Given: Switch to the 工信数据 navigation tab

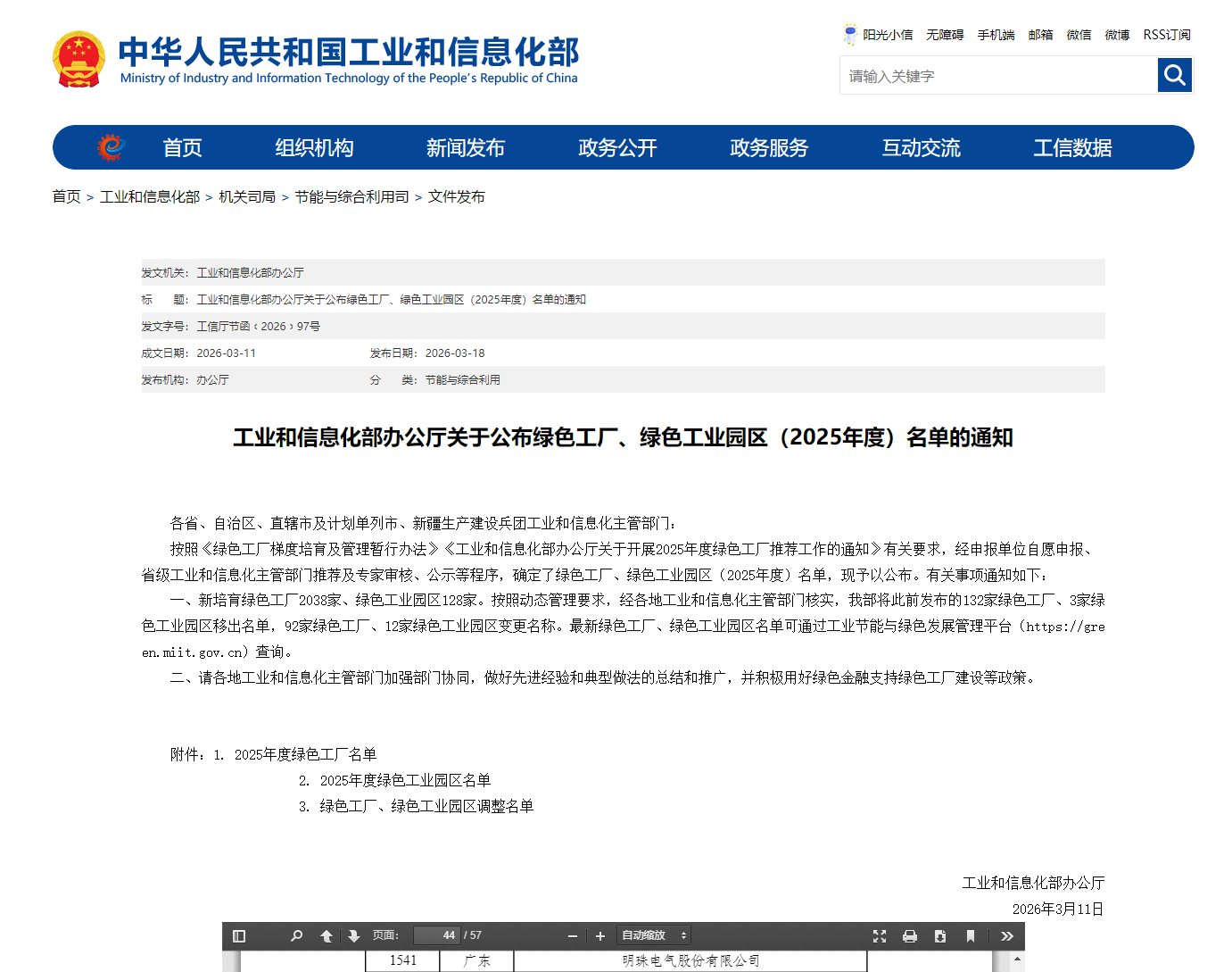Looking at the screenshot, I should click(x=1072, y=147).
